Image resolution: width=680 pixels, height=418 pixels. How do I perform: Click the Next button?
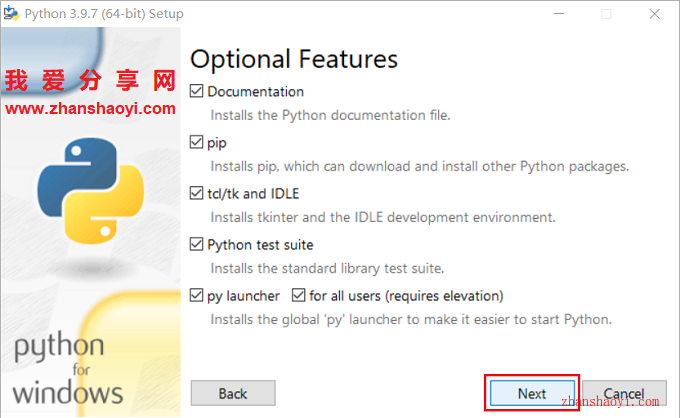[x=532, y=393]
